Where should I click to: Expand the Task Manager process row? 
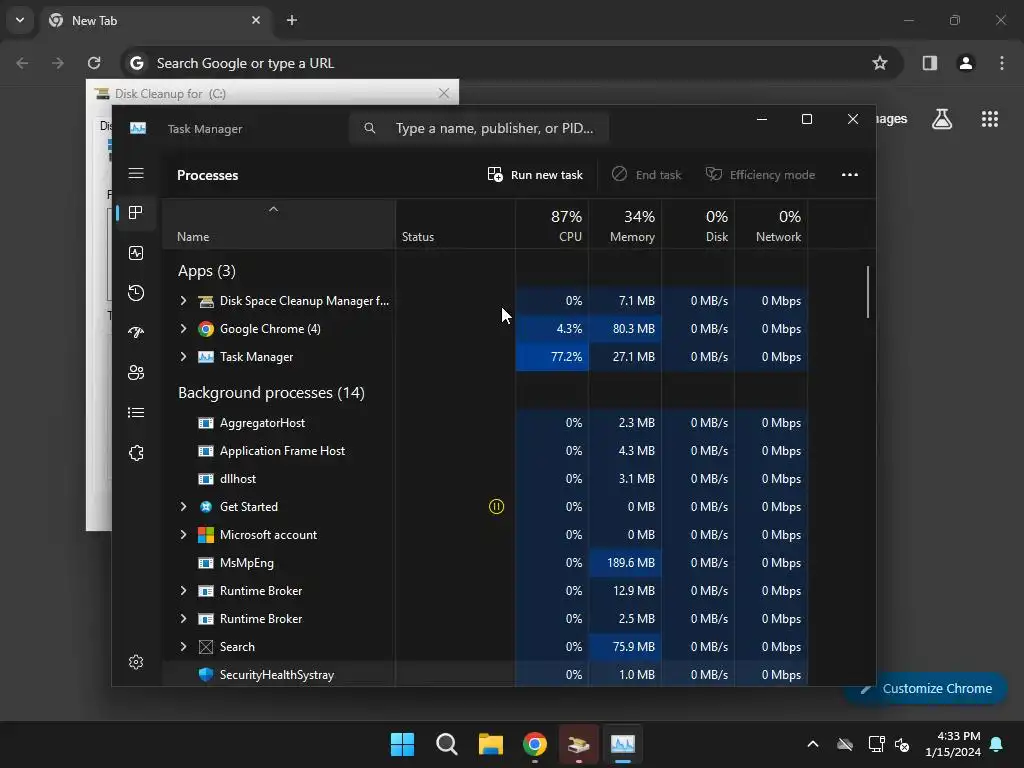183,357
